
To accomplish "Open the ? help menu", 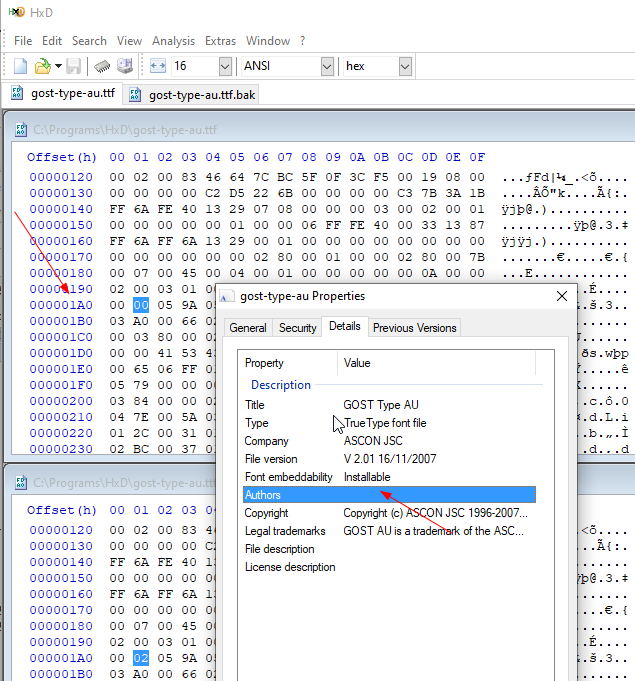I will pyautogui.click(x=302, y=41).
